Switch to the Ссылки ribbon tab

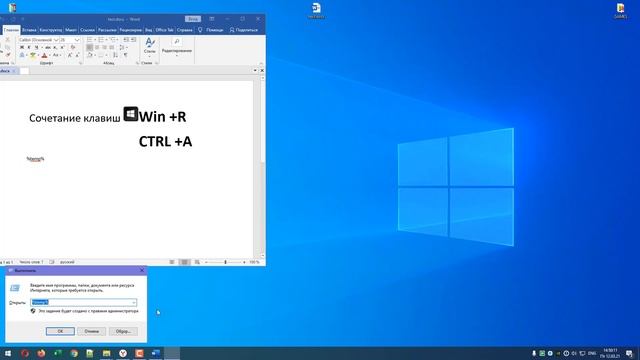pyautogui.click(x=87, y=30)
